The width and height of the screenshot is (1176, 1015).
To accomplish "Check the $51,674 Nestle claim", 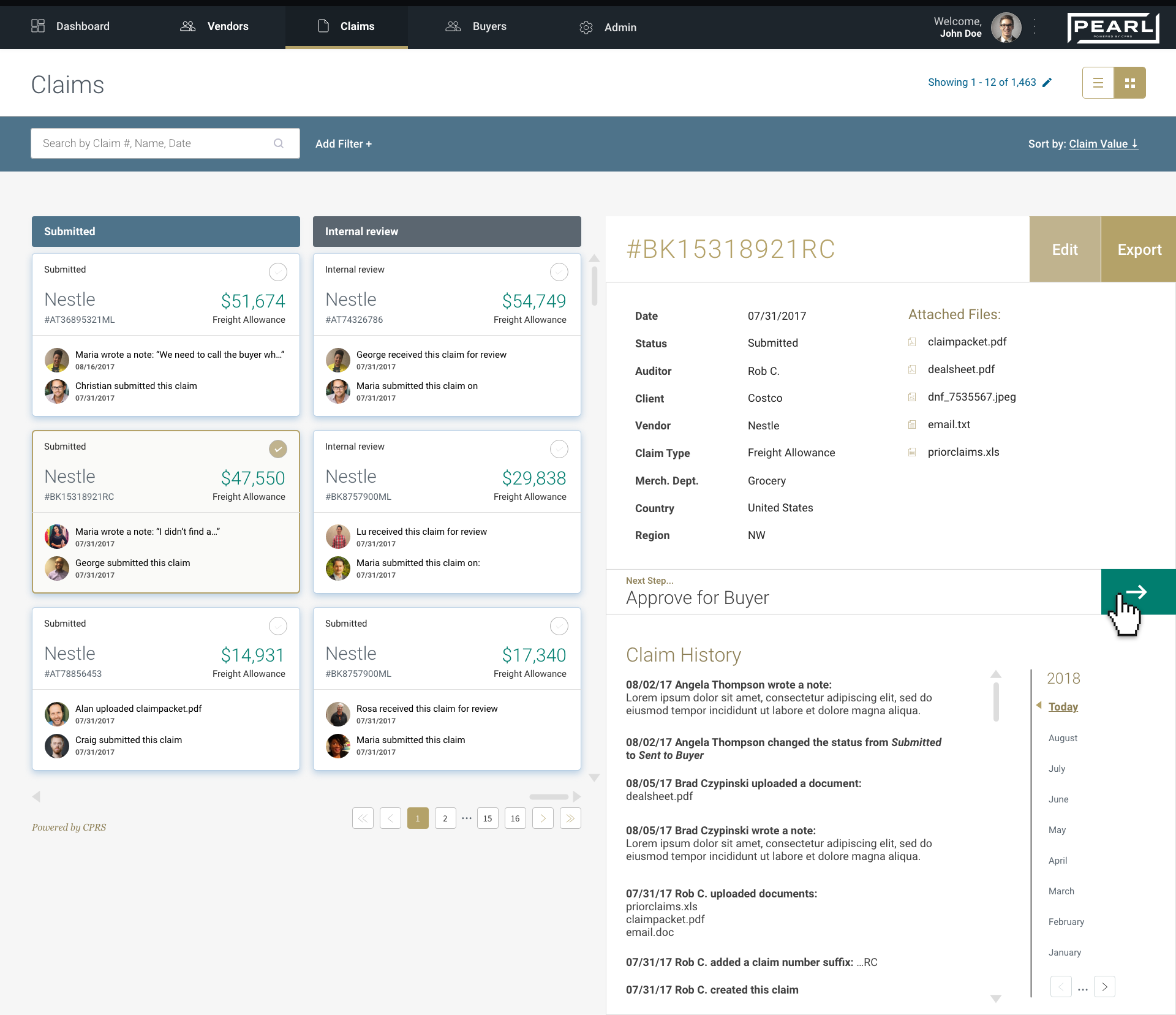I will pos(278,272).
